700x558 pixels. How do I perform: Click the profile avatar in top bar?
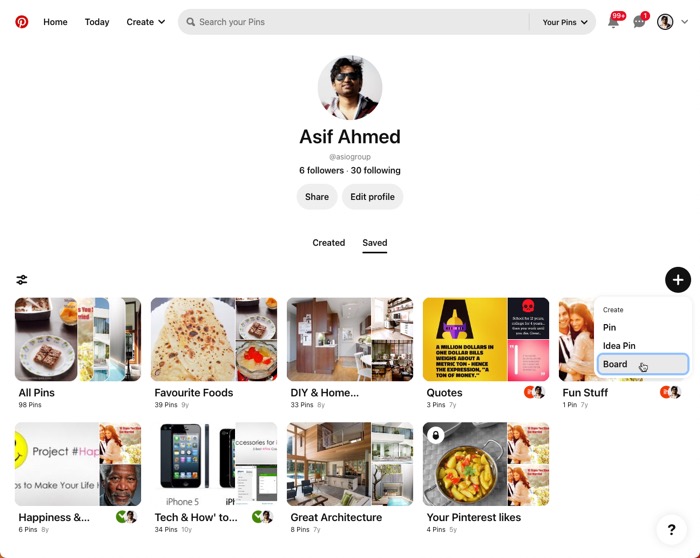click(665, 21)
